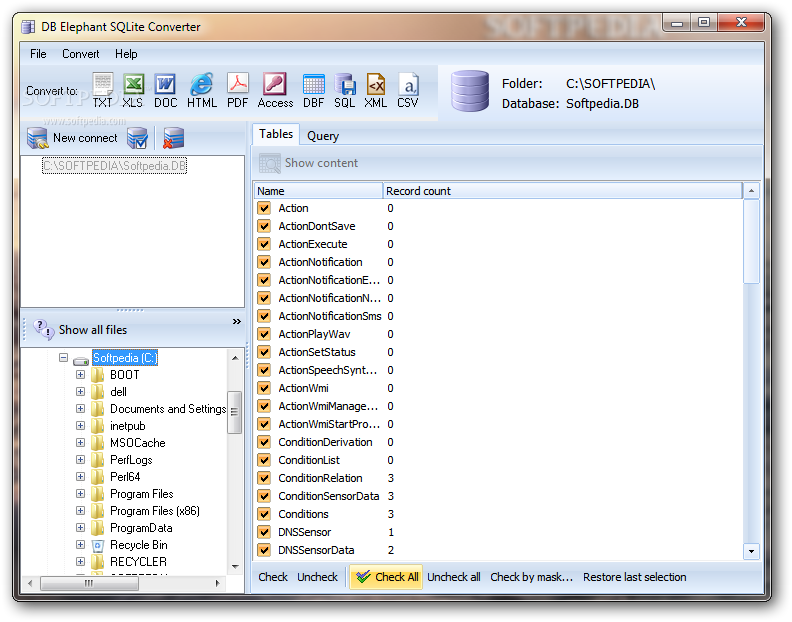This screenshot has width=792, height=622.
Task: Select the RECYCLER folder
Action: pyautogui.click(x=138, y=562)
